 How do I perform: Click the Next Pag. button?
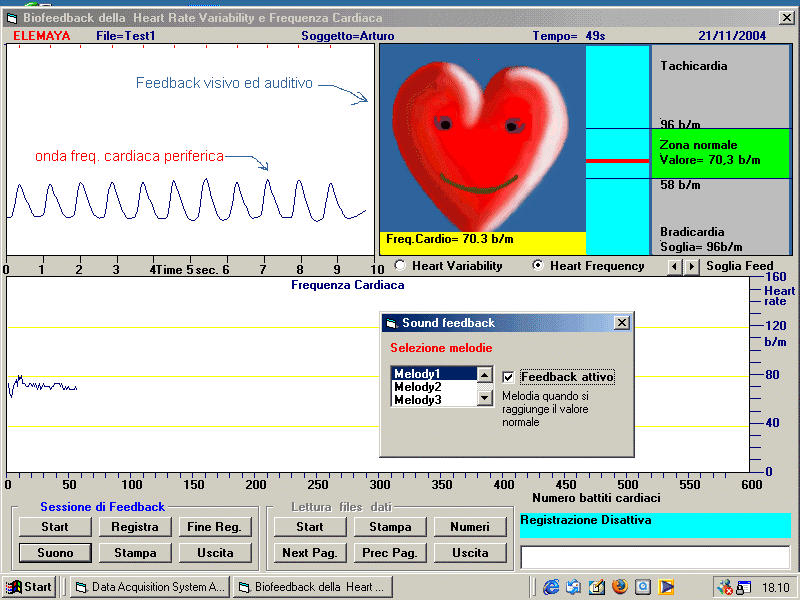(x=309, y=552)
